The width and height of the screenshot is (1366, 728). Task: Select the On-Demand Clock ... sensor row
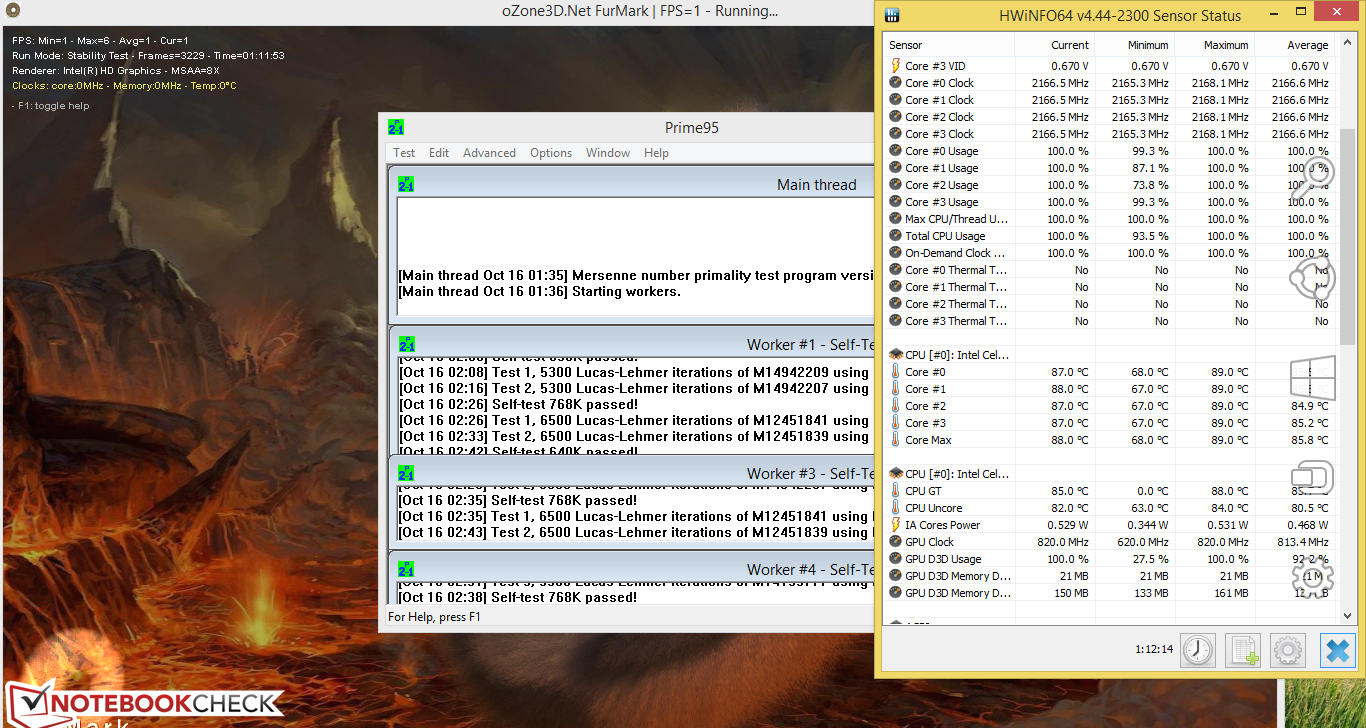pyautogui.click(x=1110, y=253)
